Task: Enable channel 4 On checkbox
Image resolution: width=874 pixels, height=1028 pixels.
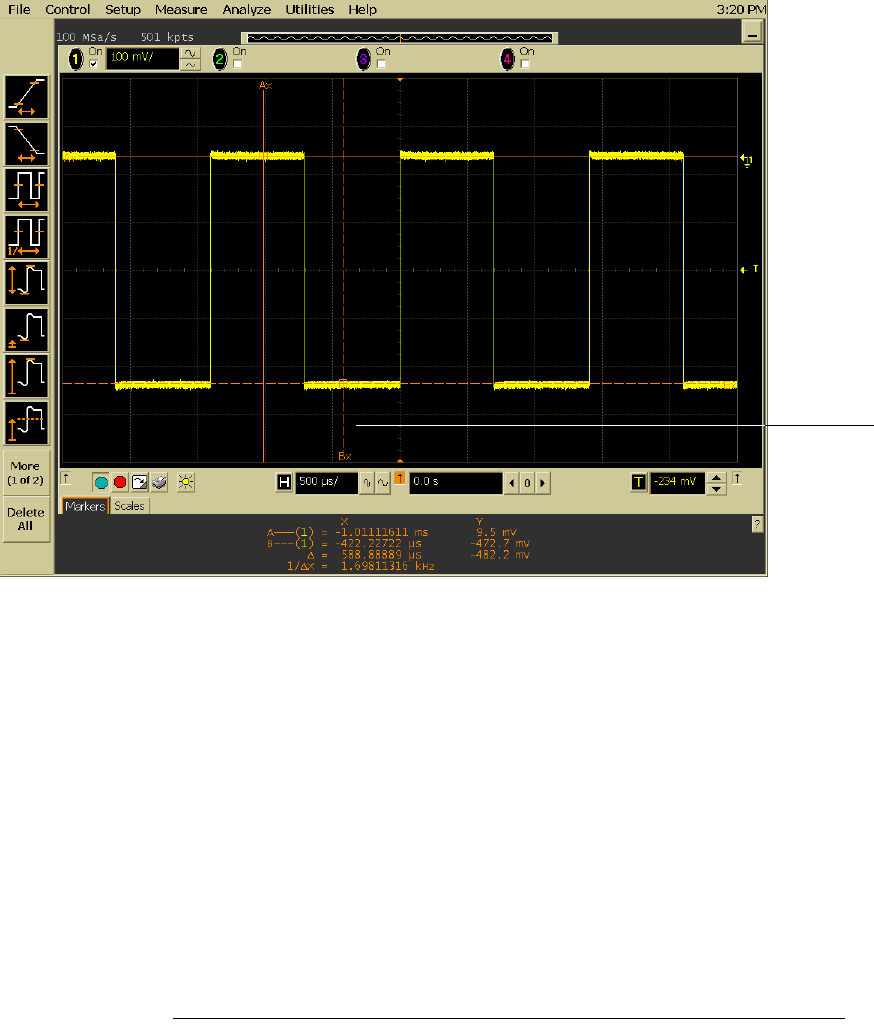Action: click(525, 64)
